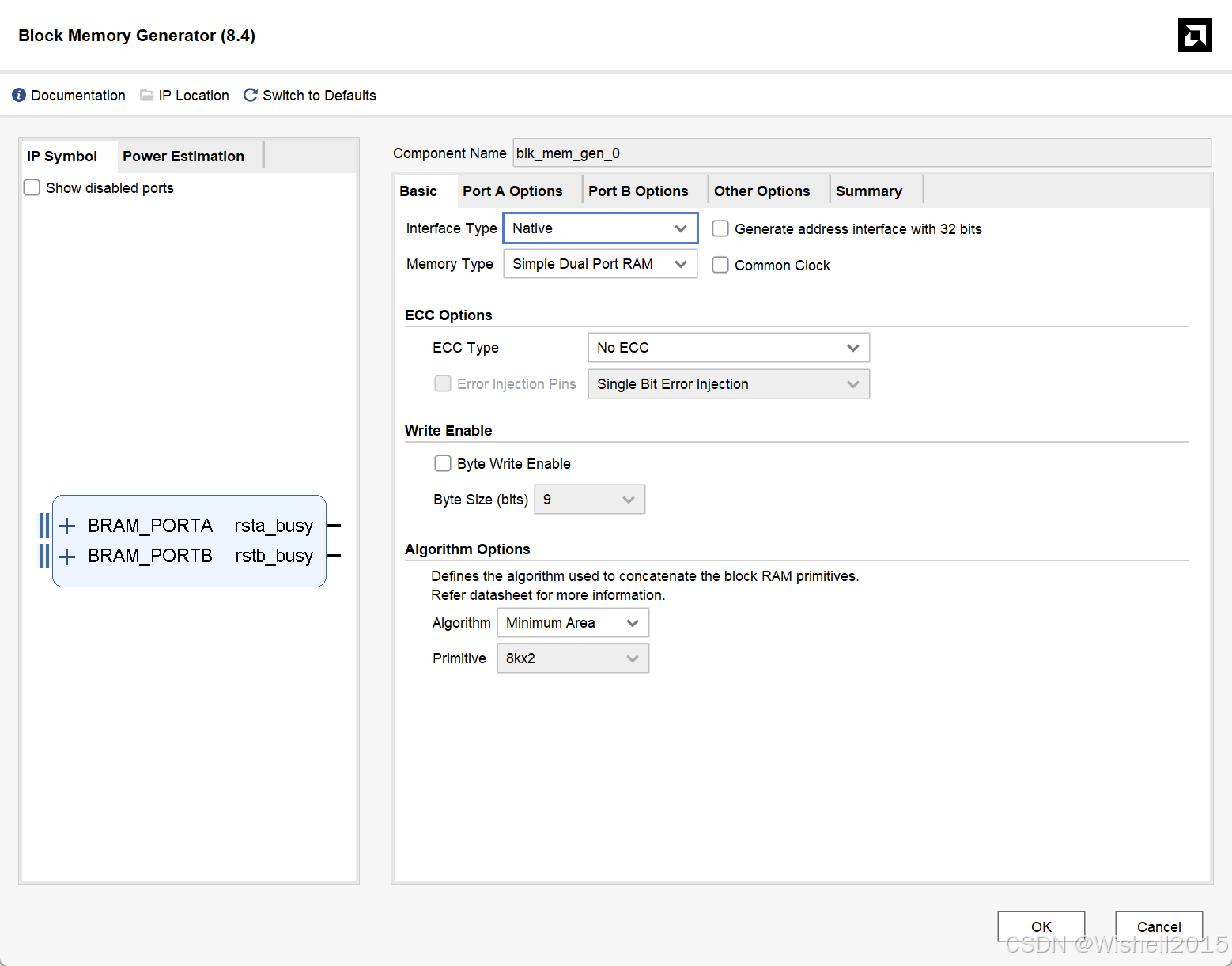Screen dimensions: 1232x966
Task: Toggle the Error Injection Pins checkbox
Action: (443, 383)
